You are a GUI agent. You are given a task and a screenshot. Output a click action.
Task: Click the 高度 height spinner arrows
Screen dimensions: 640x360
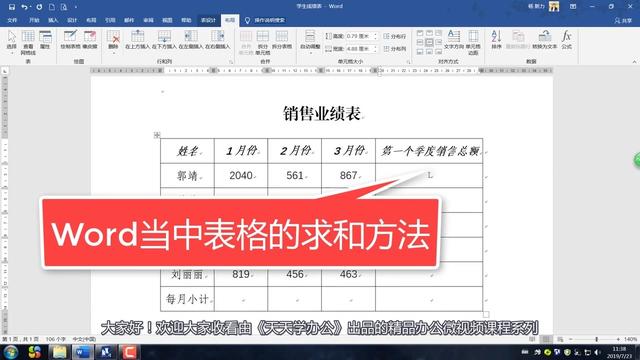coord(376,36)
